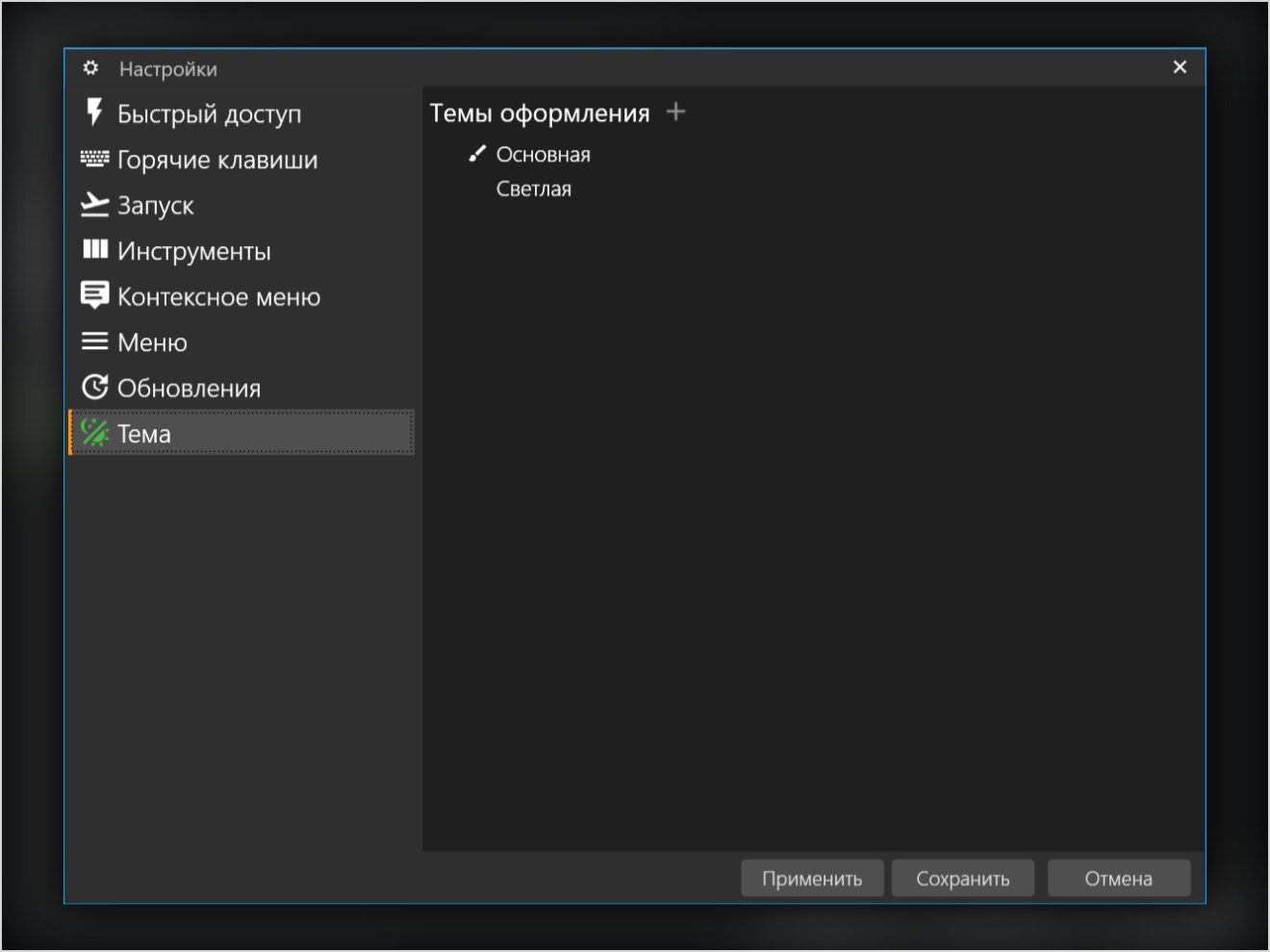Switch to the Светлая theme
The height and width of the screenshot is (952, 1270).
coord(533,189)
